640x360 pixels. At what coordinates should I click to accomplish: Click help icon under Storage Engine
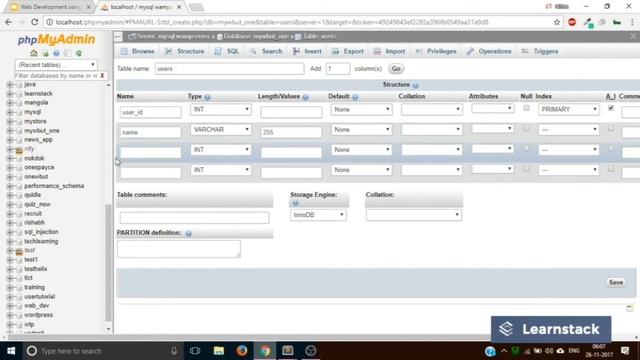click(295, 203)
